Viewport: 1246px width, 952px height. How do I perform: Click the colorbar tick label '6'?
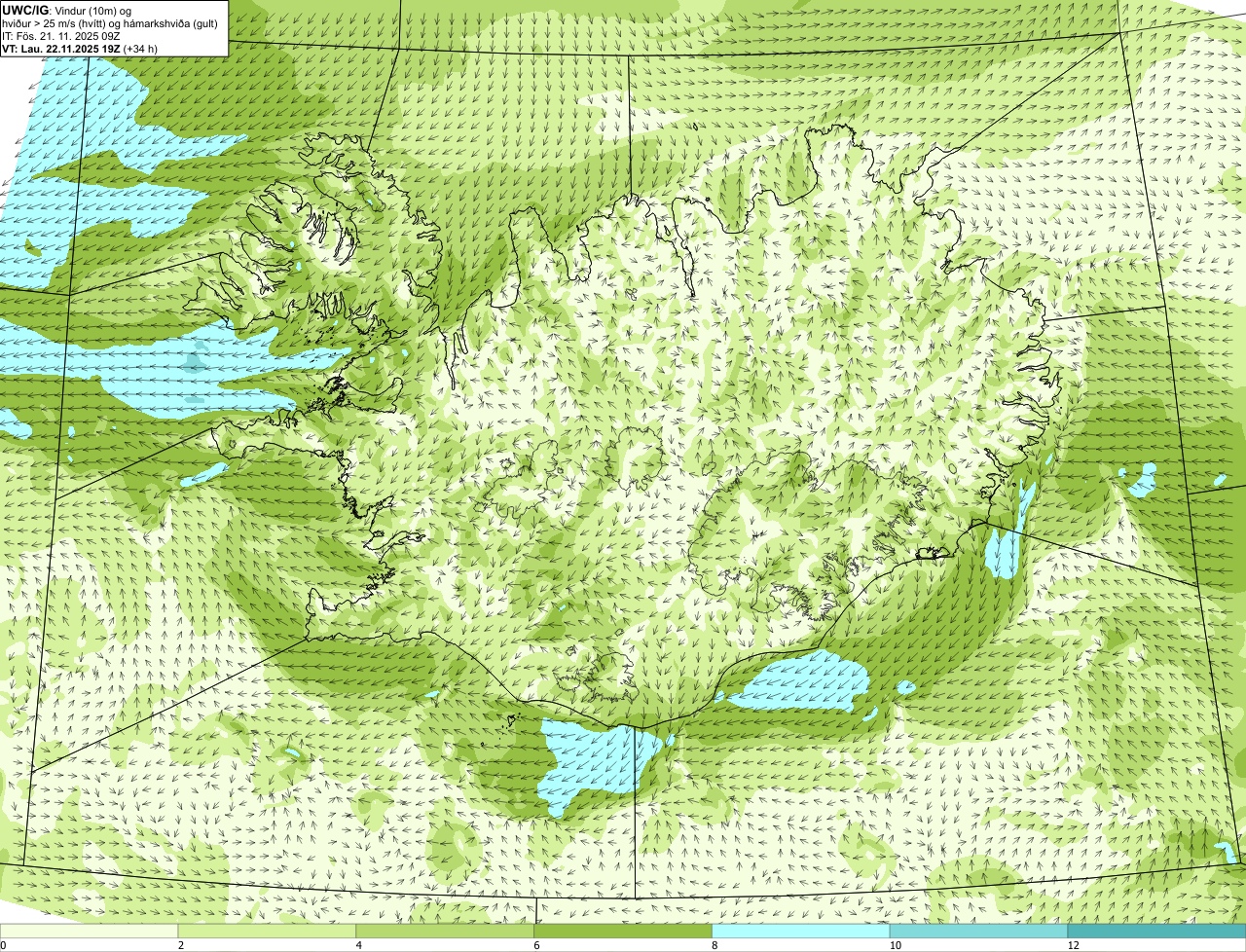537,945
